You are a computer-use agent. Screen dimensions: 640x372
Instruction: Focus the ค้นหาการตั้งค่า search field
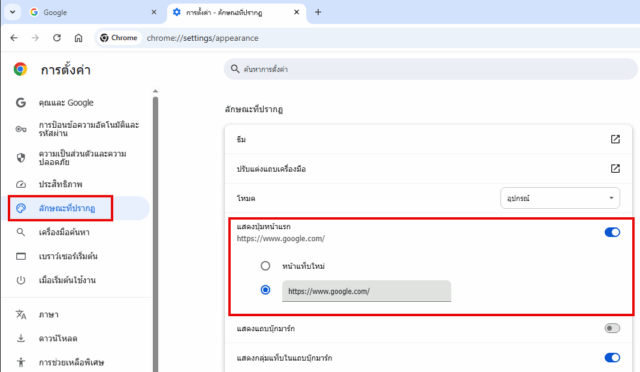pyautogui.click(x=431, y=69)
